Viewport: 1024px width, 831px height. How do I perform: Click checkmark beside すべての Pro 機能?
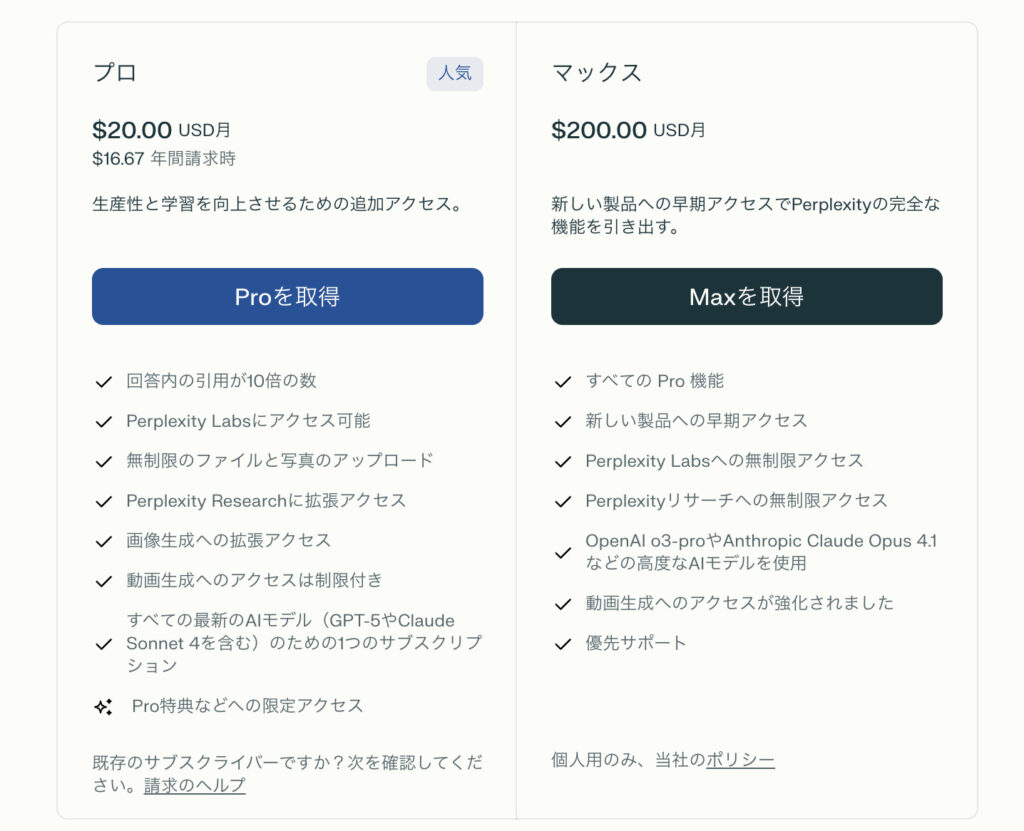tap(562, 381)
